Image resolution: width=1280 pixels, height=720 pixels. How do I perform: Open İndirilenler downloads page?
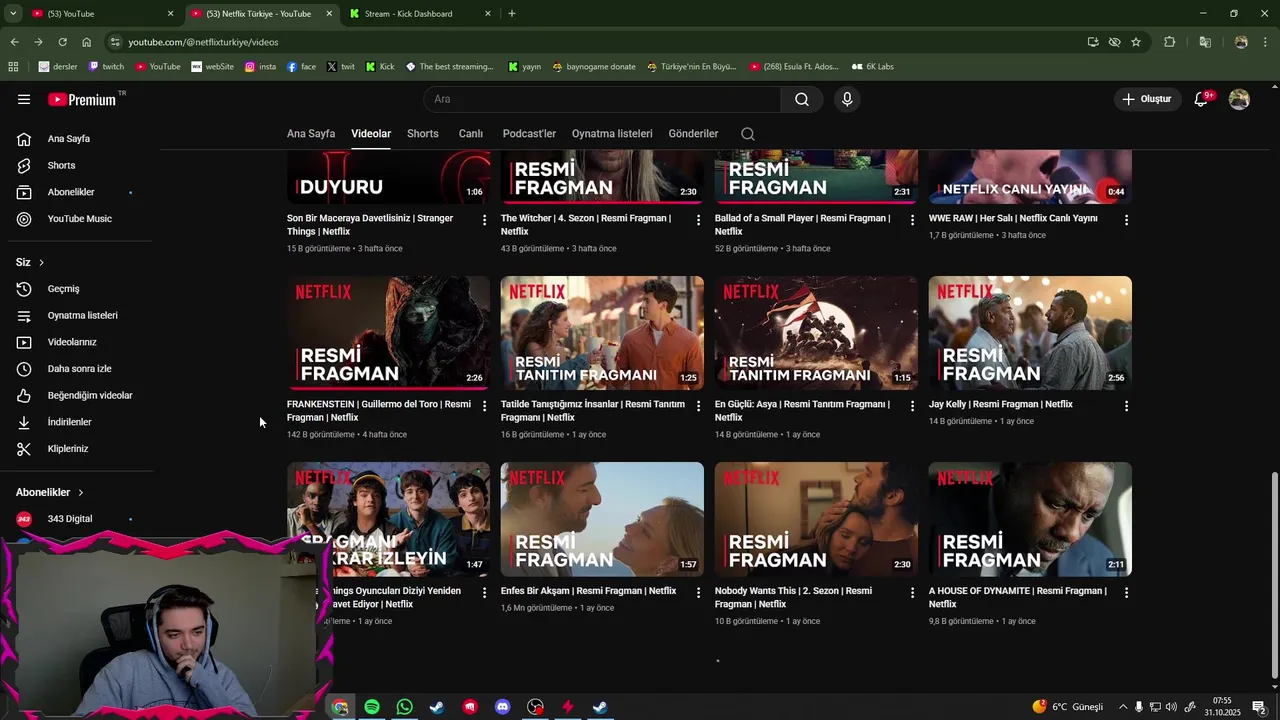click(x=80, y=422)
